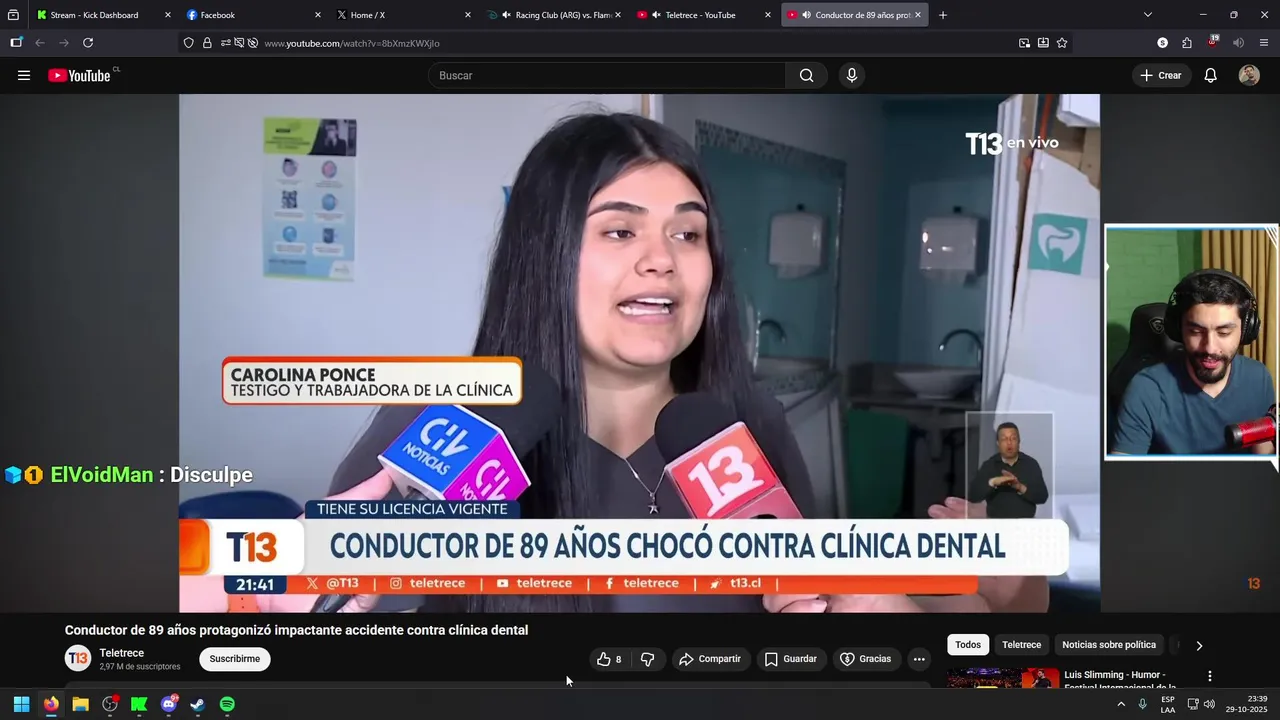1280x720 pixels.
Task: Go back to previous page
Action: (x=40, y=43)
